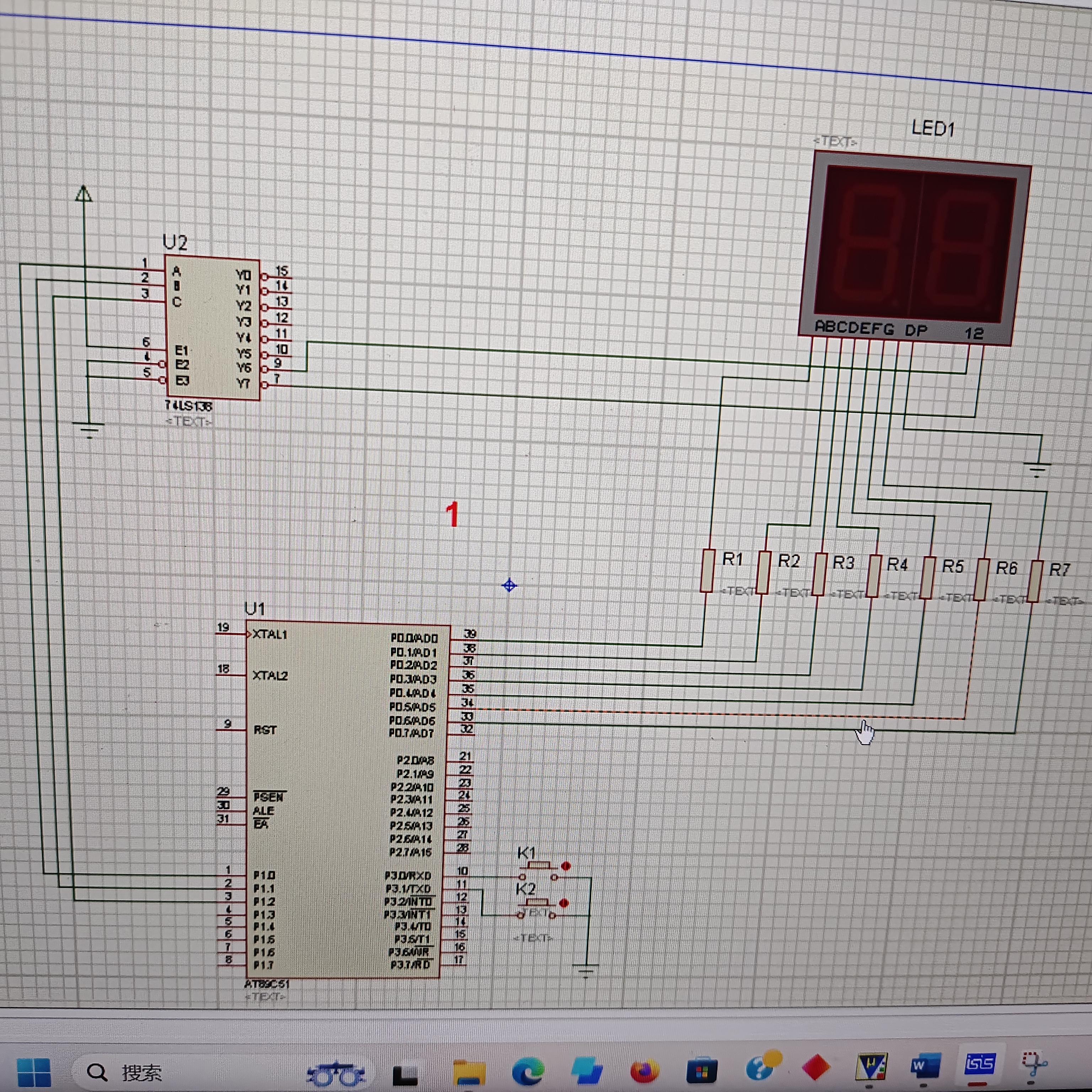Toggle the K1 switch latch dot

coord(566,866)
